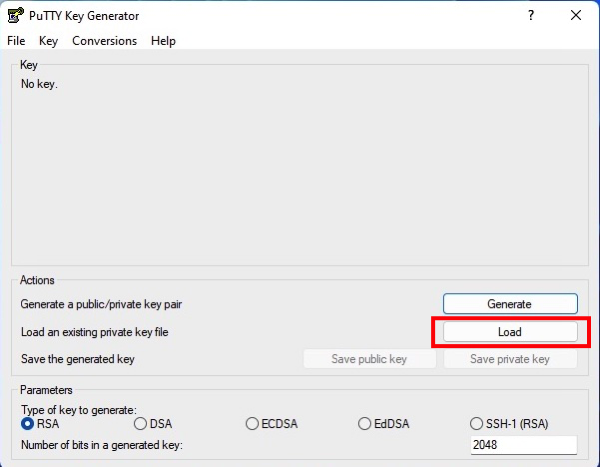Select the DSA key type
The image size is (600, 467).
click(153, 424)
